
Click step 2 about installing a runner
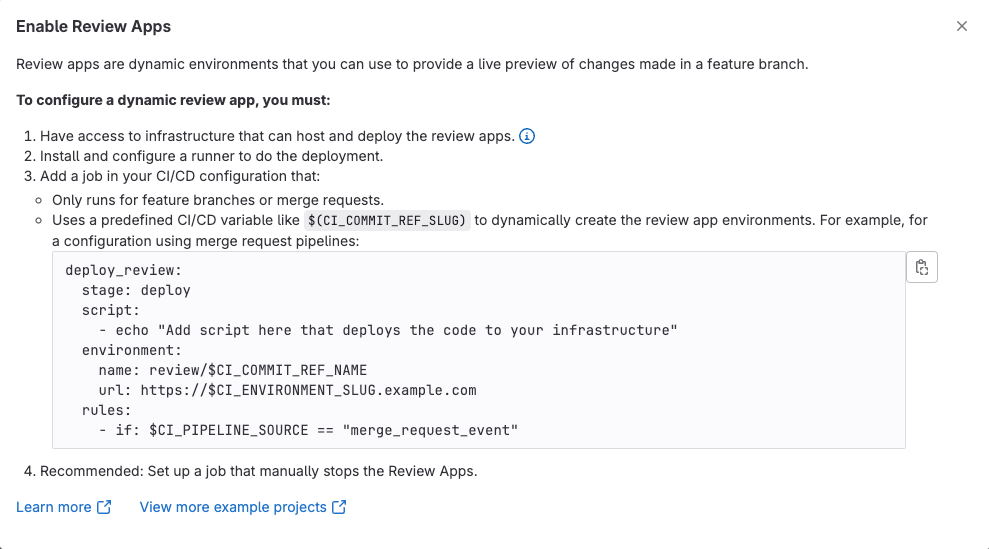[x=211, y=156]
